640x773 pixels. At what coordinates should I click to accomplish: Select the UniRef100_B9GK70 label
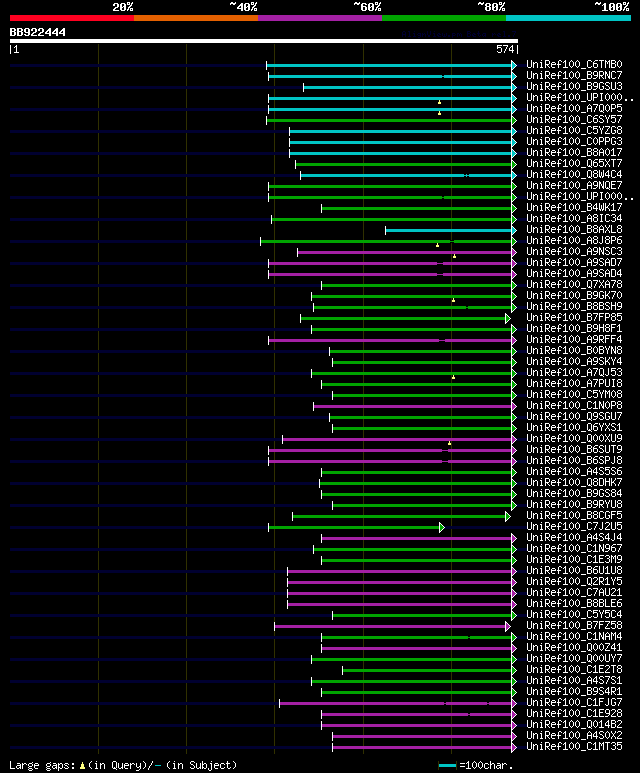tap(574, 296)
